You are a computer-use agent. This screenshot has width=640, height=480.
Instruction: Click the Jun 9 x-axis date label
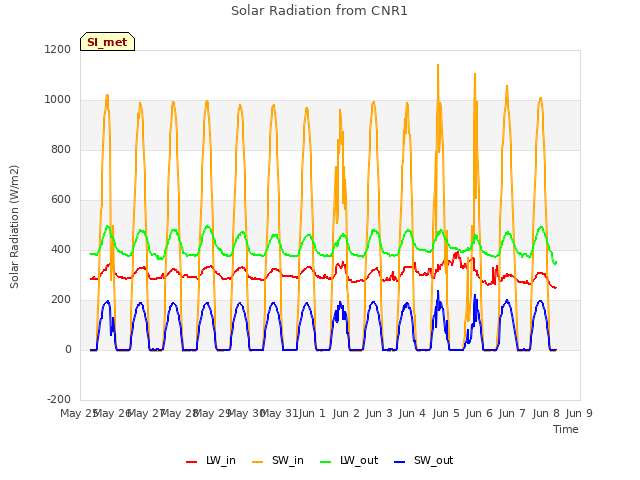(x=579, y=413)
